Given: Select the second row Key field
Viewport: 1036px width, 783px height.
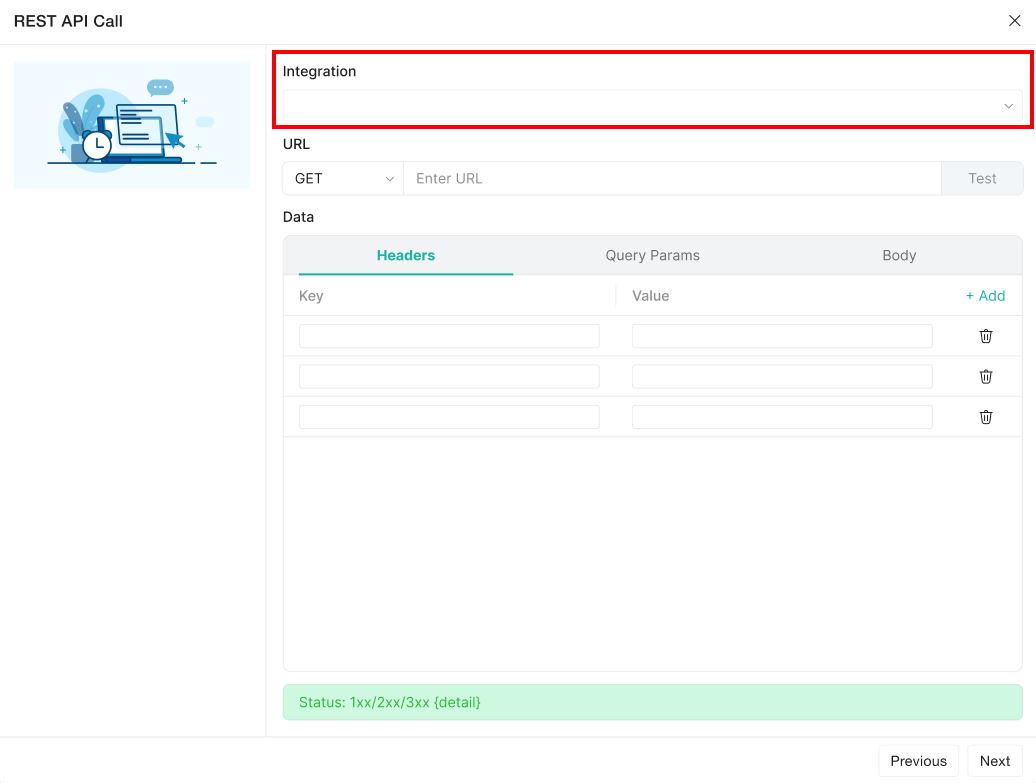Looking at the screenshot, I should [x=449, y=376].
